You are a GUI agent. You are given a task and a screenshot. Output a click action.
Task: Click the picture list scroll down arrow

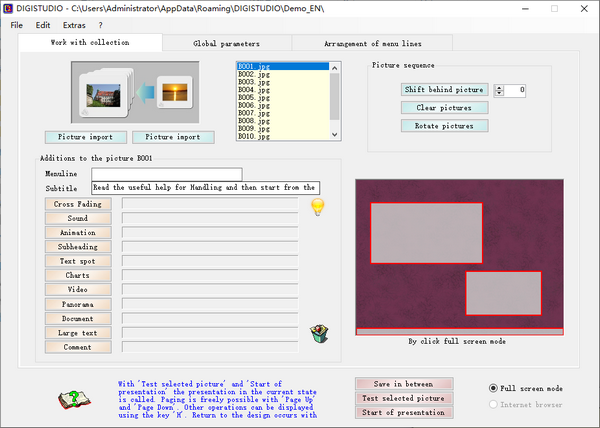point(335,135)
